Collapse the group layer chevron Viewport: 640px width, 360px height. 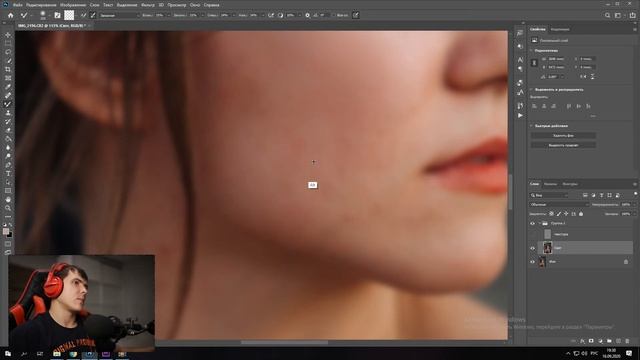(540, 223)
